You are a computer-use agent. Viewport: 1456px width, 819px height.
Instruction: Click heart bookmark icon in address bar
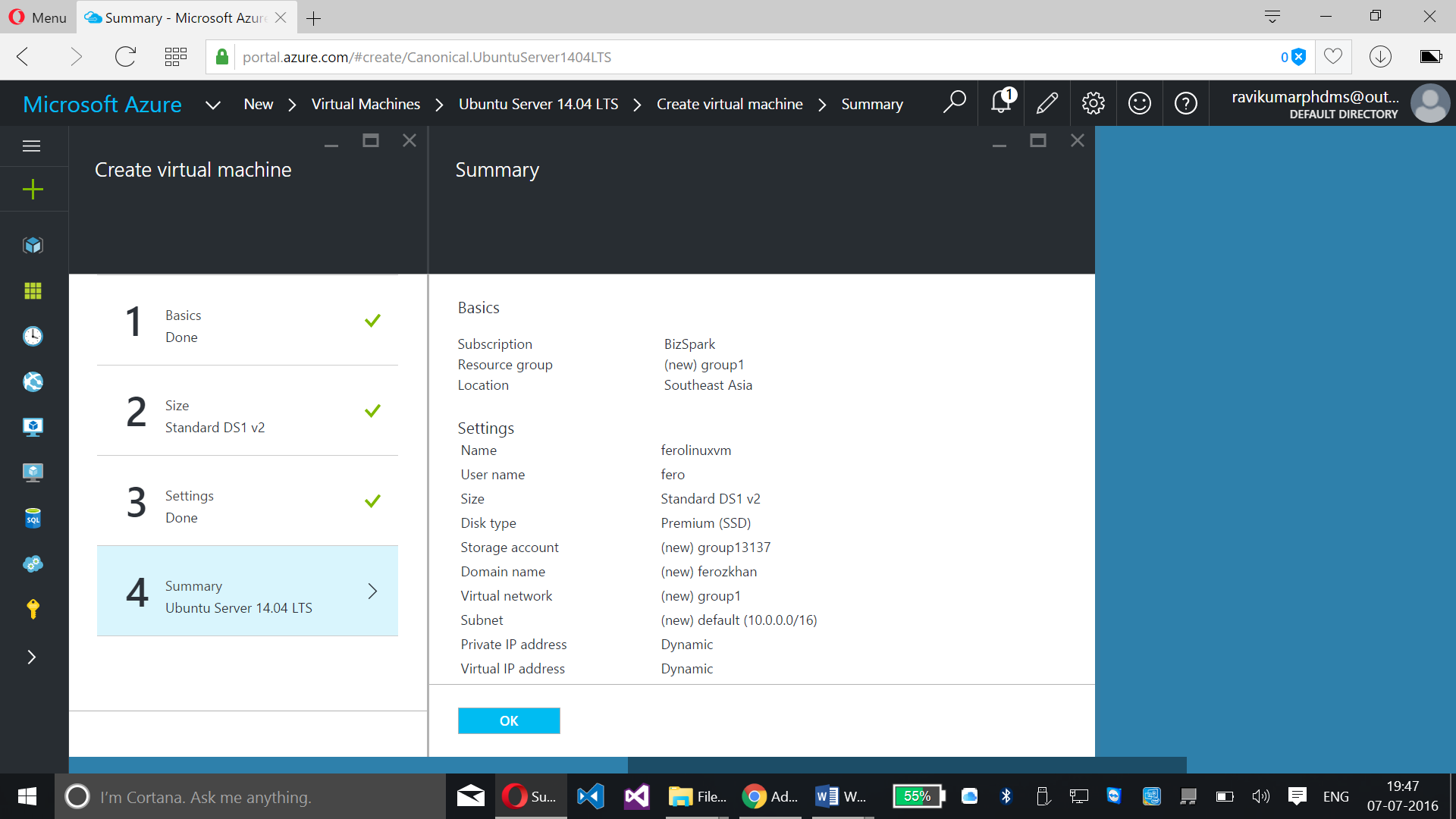[x=1333, y=56]
